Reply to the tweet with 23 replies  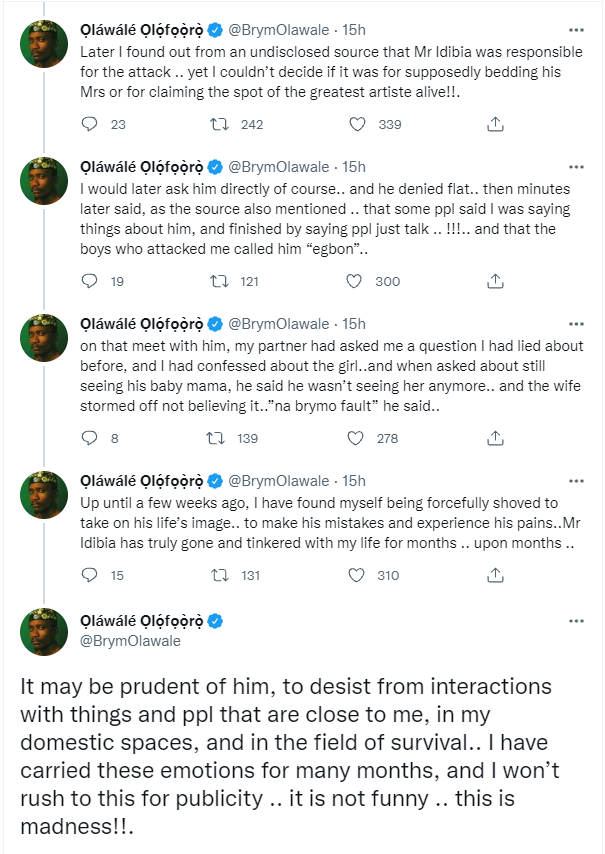(89, 125)
